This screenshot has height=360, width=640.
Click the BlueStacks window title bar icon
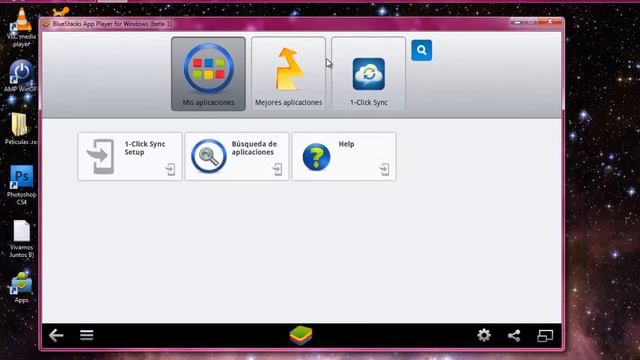(46, 24)
